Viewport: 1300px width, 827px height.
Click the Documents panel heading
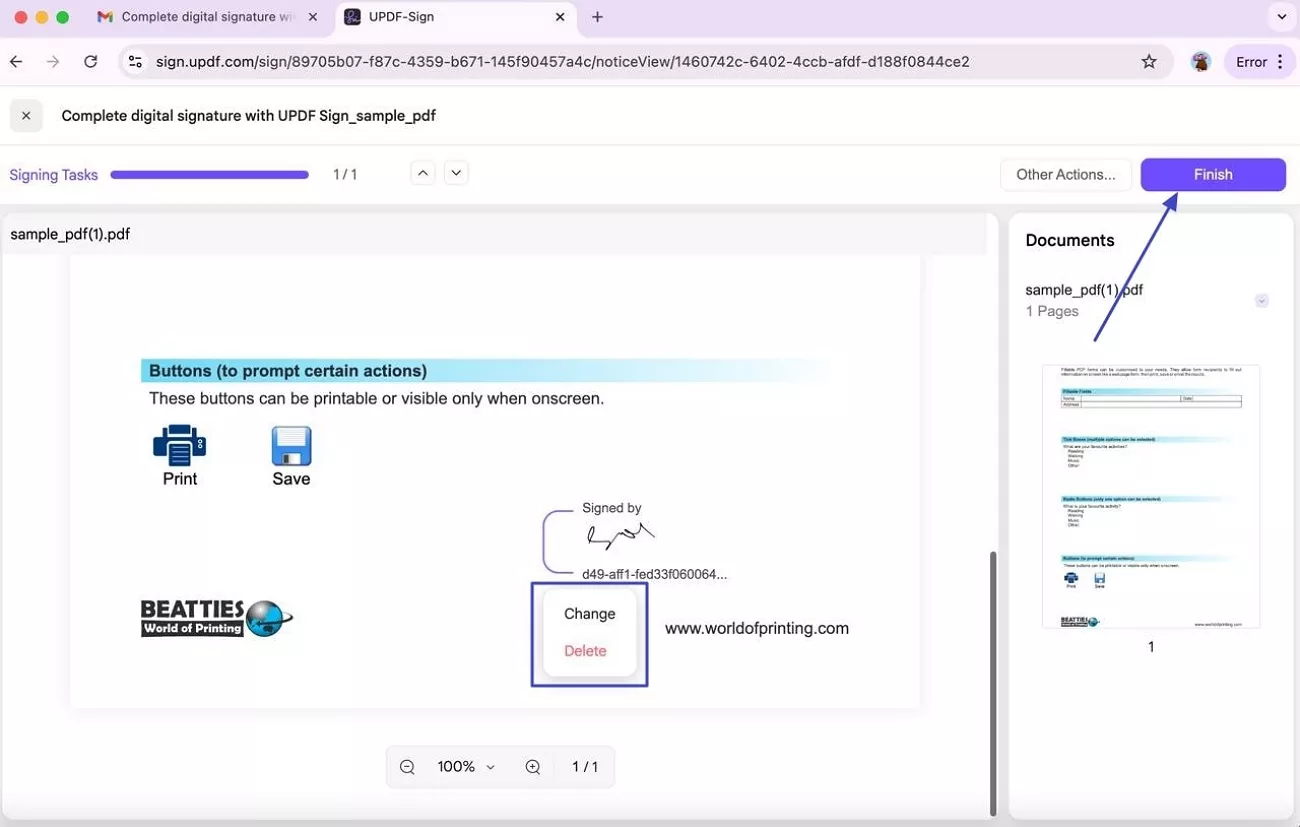[1070, 240]
